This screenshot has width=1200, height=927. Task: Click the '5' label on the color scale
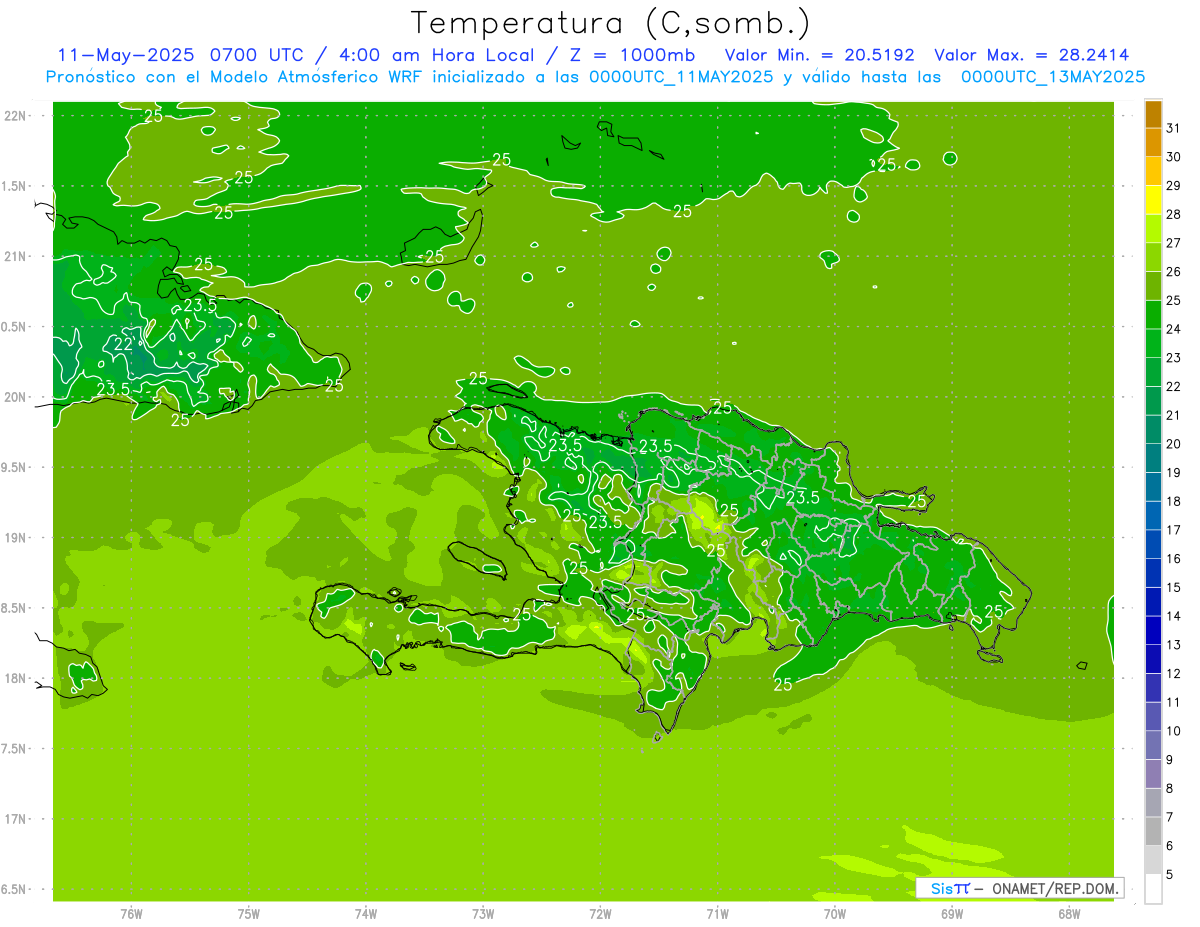[1169, 875]
